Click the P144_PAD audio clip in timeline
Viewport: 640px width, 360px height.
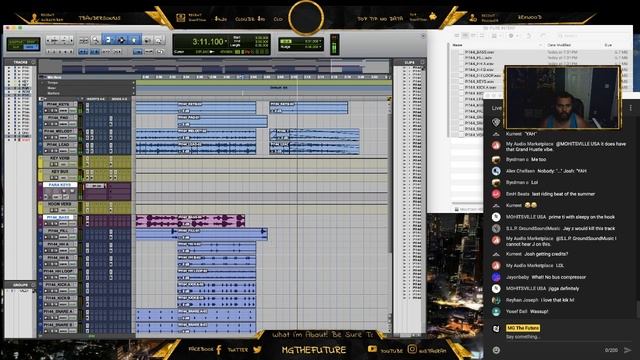[x=222, y=121]
